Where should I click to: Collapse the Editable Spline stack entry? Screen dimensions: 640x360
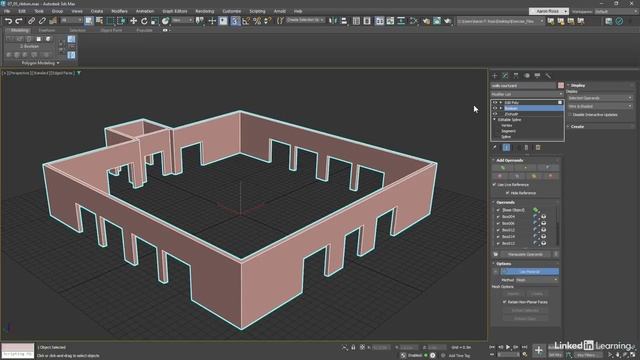pos(495,120)
